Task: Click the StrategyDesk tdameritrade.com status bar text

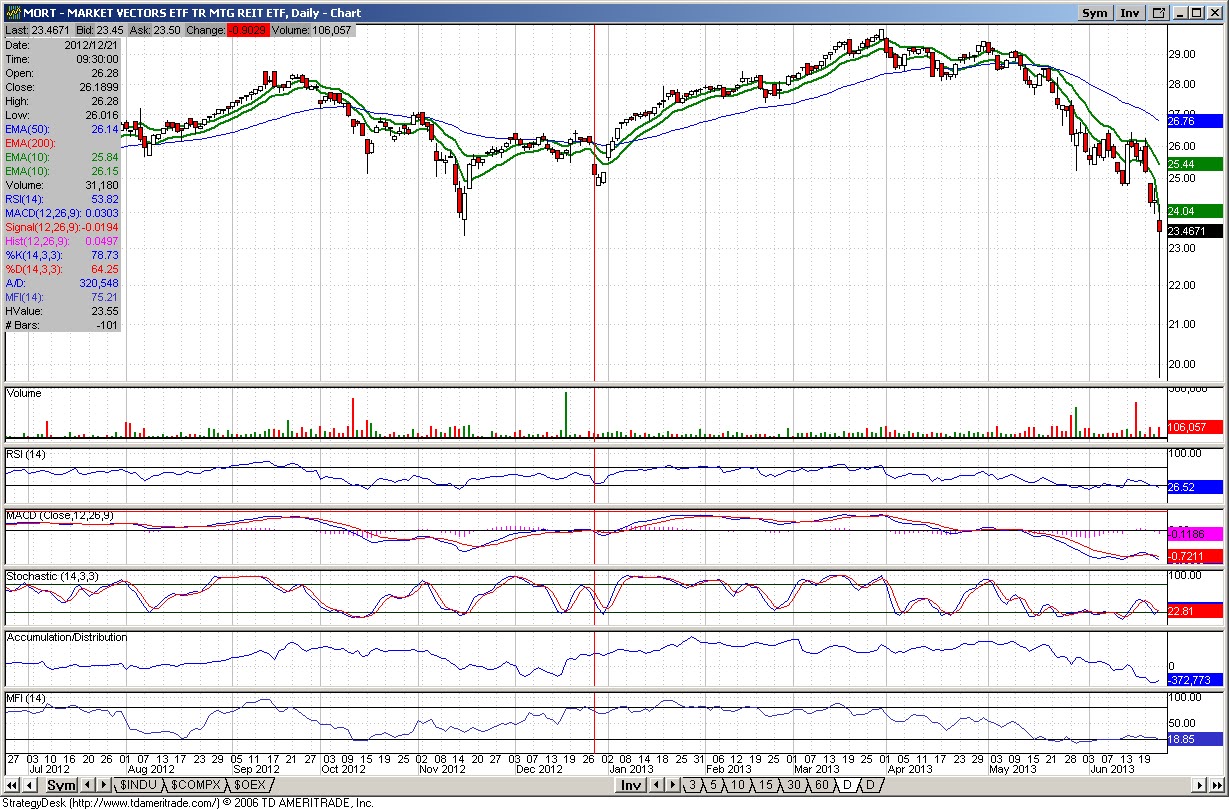Action: [188, 802]
